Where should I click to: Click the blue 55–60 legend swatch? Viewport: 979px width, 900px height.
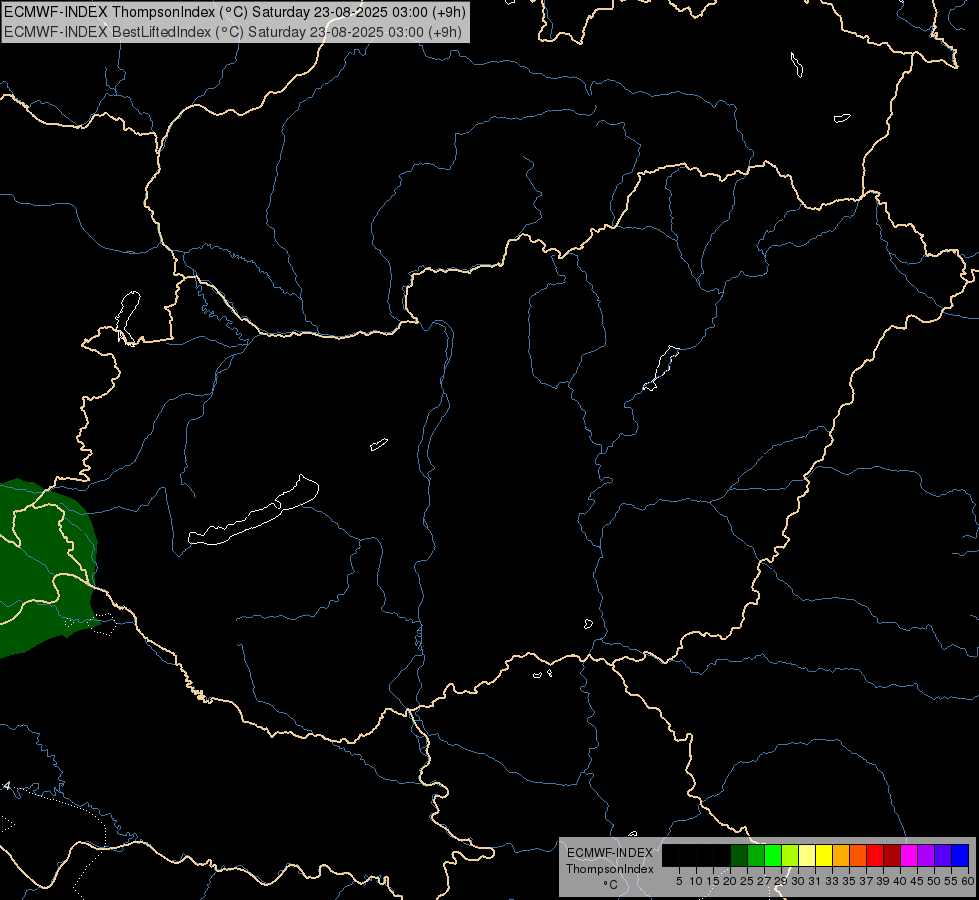pyautogui.click(x=960, y=856)
